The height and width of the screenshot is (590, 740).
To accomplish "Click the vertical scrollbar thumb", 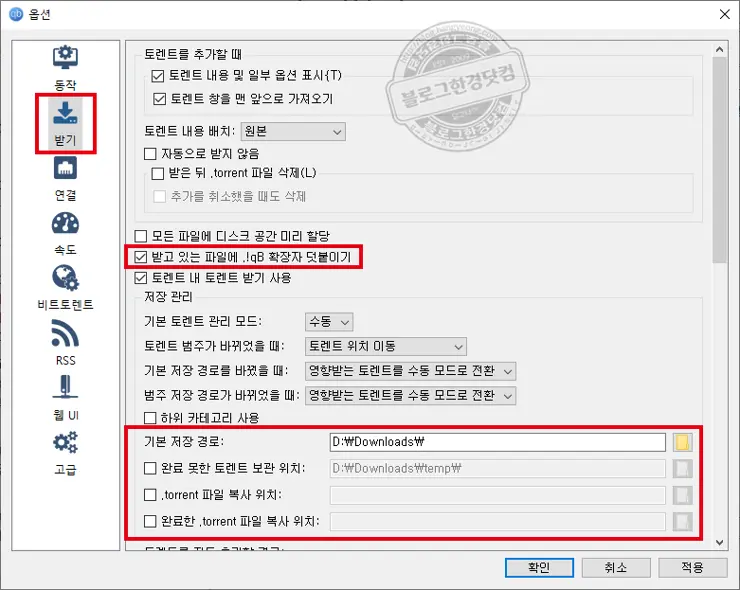I will [719, 160].
